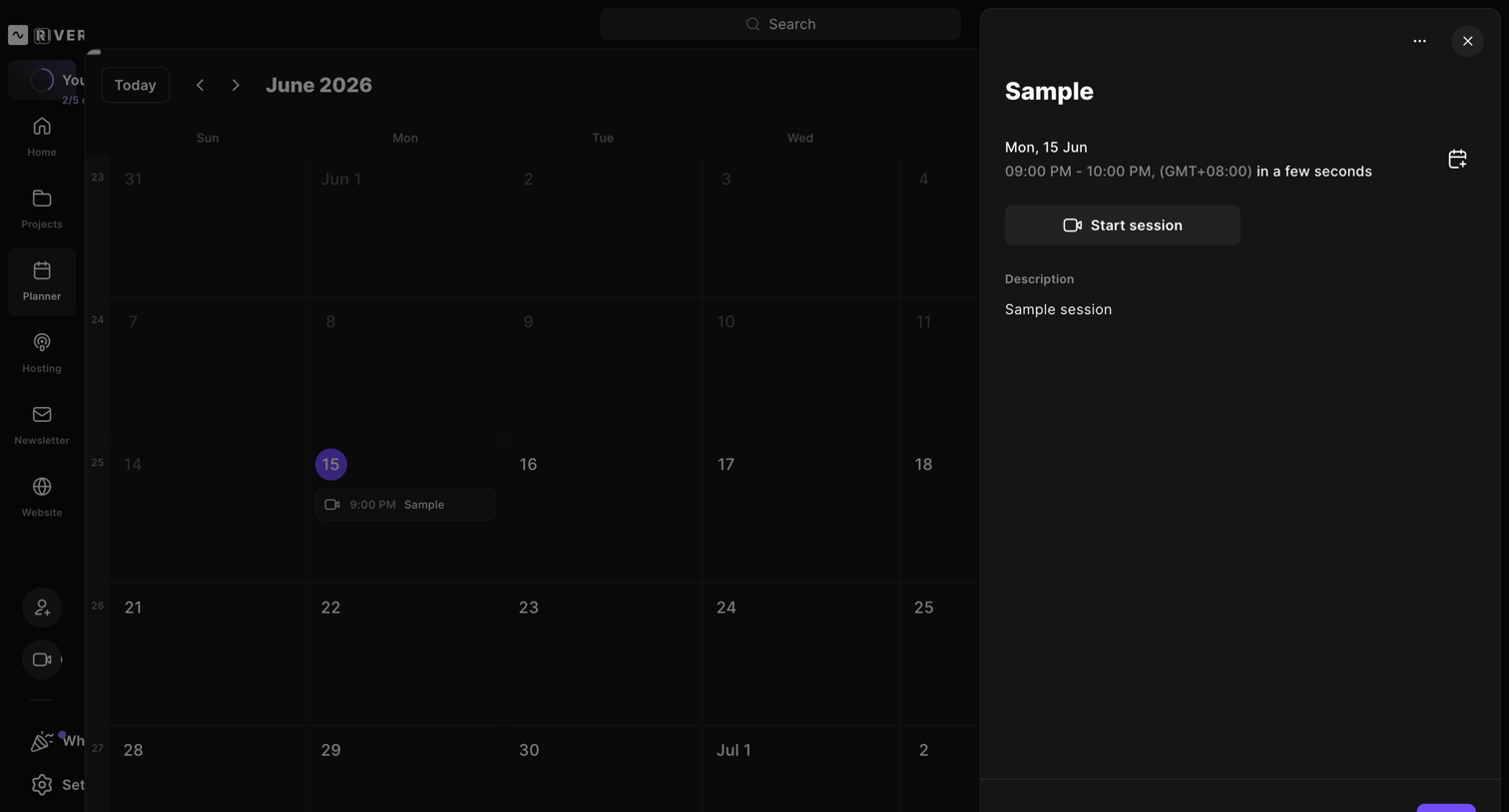Open the Website globe icon
1509x812 pixels.
coord(42,487)
